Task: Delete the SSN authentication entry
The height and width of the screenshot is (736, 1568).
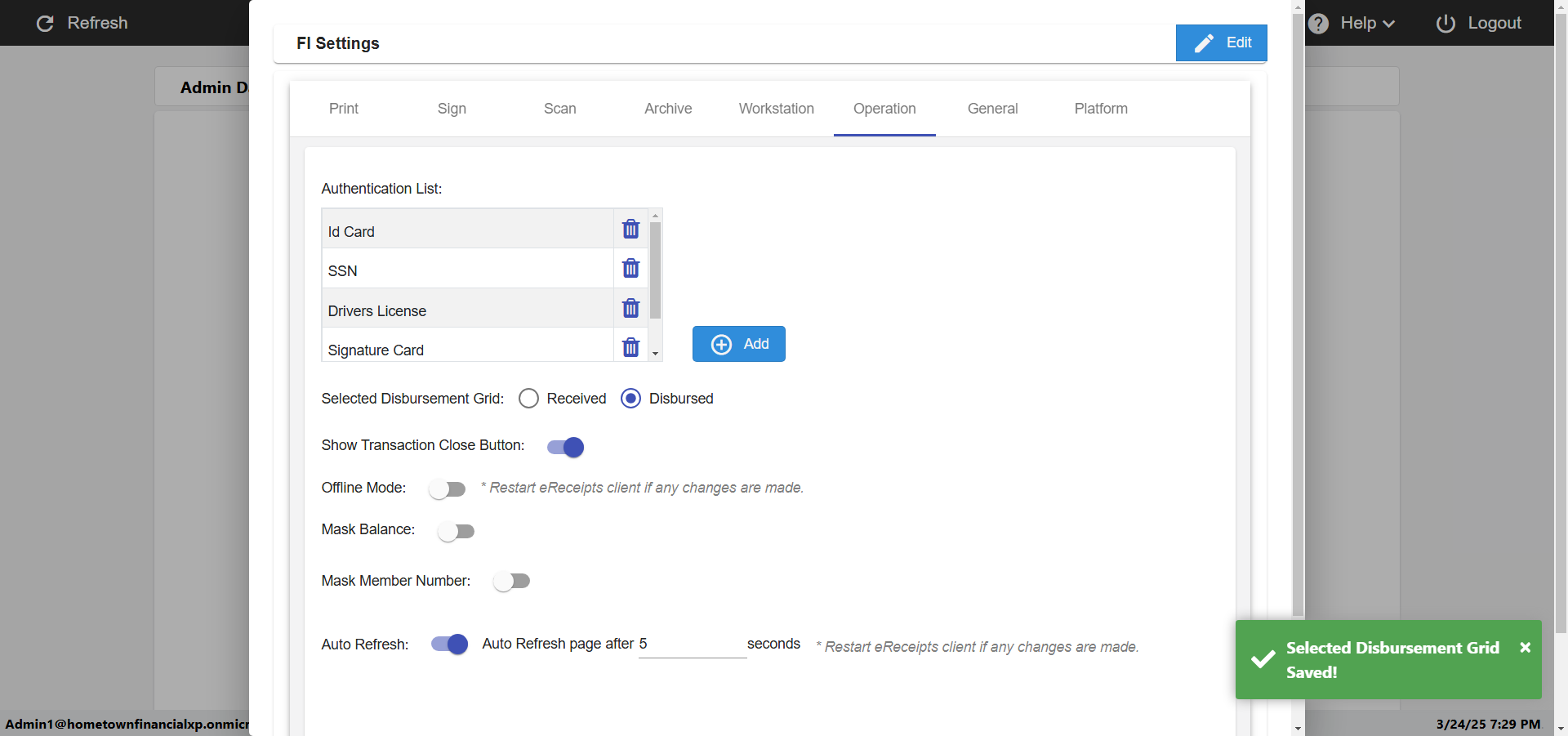Action: click(x=630, y=268)
